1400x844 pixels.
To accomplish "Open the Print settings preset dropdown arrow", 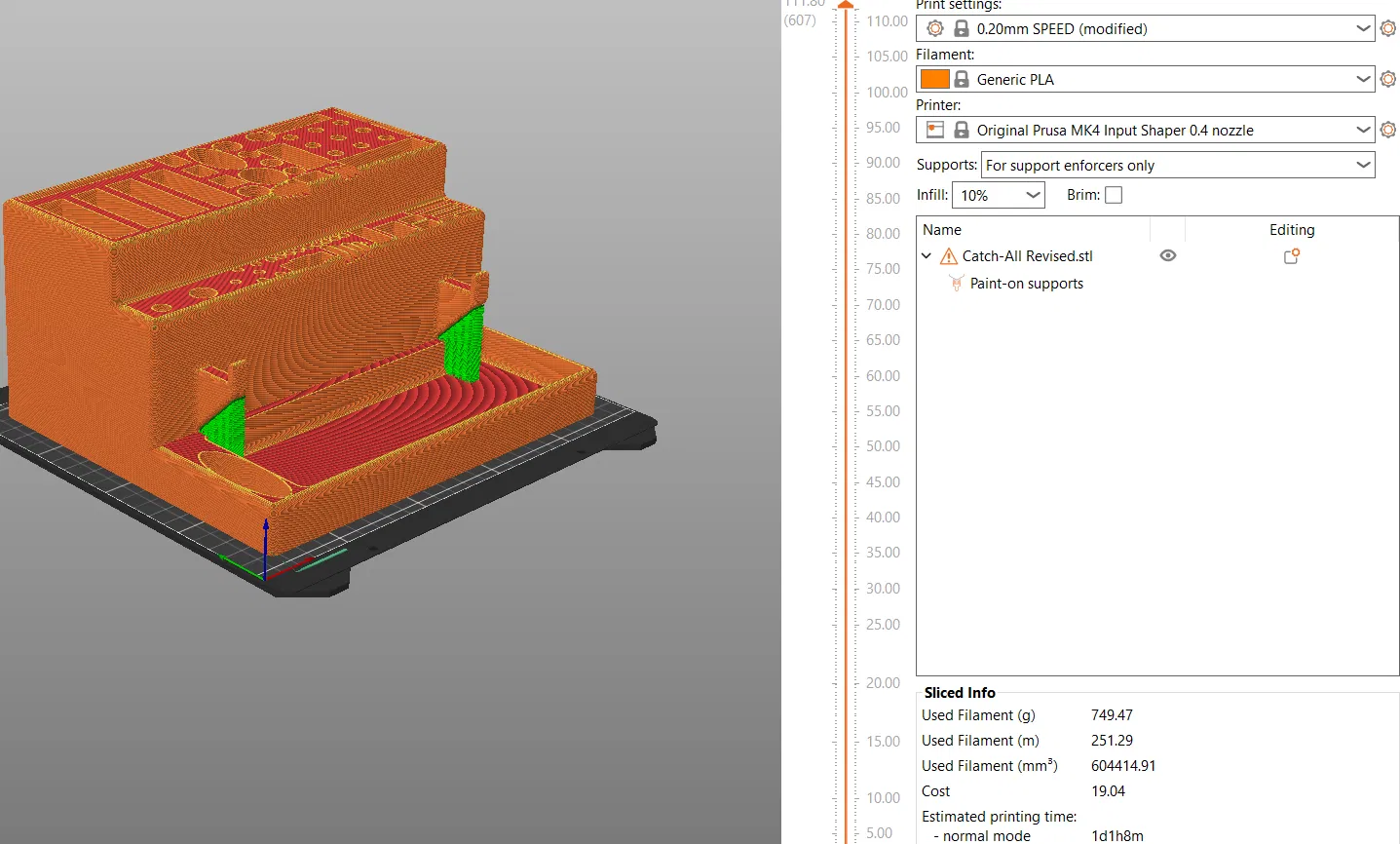I will [x=1363, y=28].
